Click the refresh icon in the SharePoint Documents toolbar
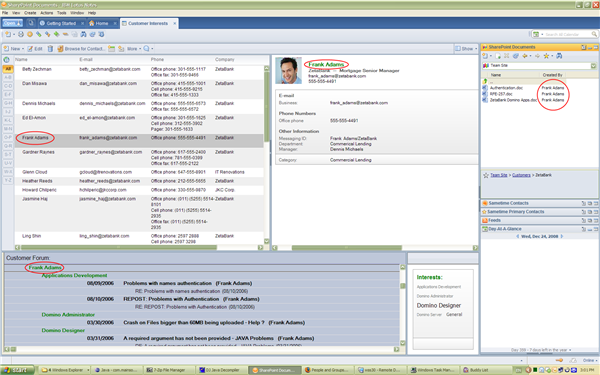 515,56
